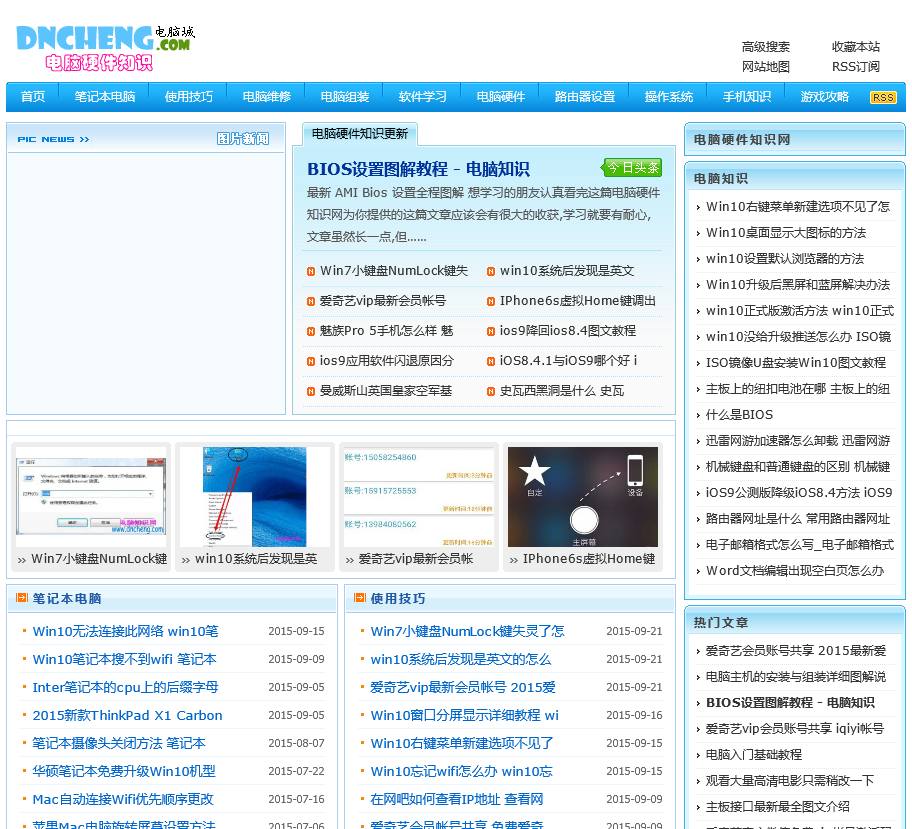Click the orange RSS icon in navbar

(883, 97)
